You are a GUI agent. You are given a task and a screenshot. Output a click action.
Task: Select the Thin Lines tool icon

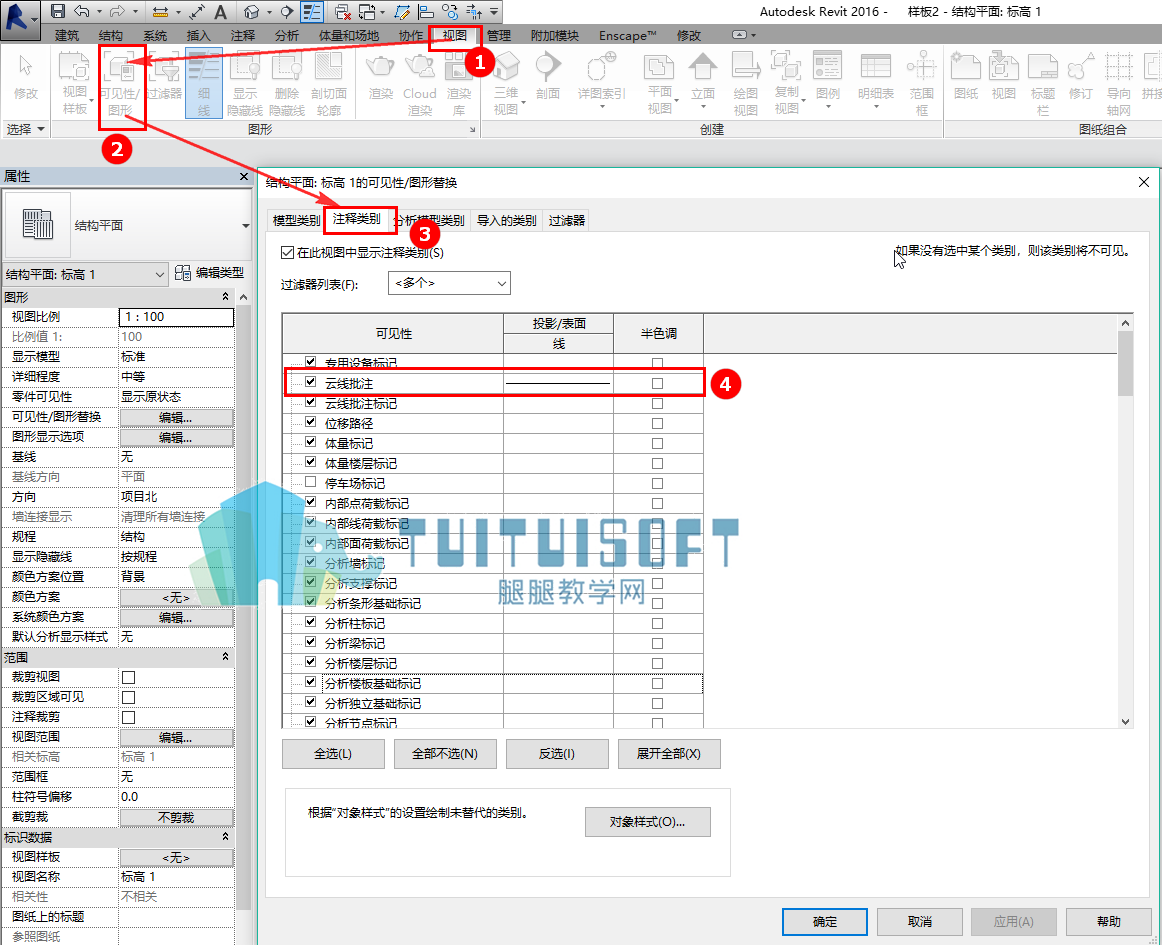click(204, 83)
